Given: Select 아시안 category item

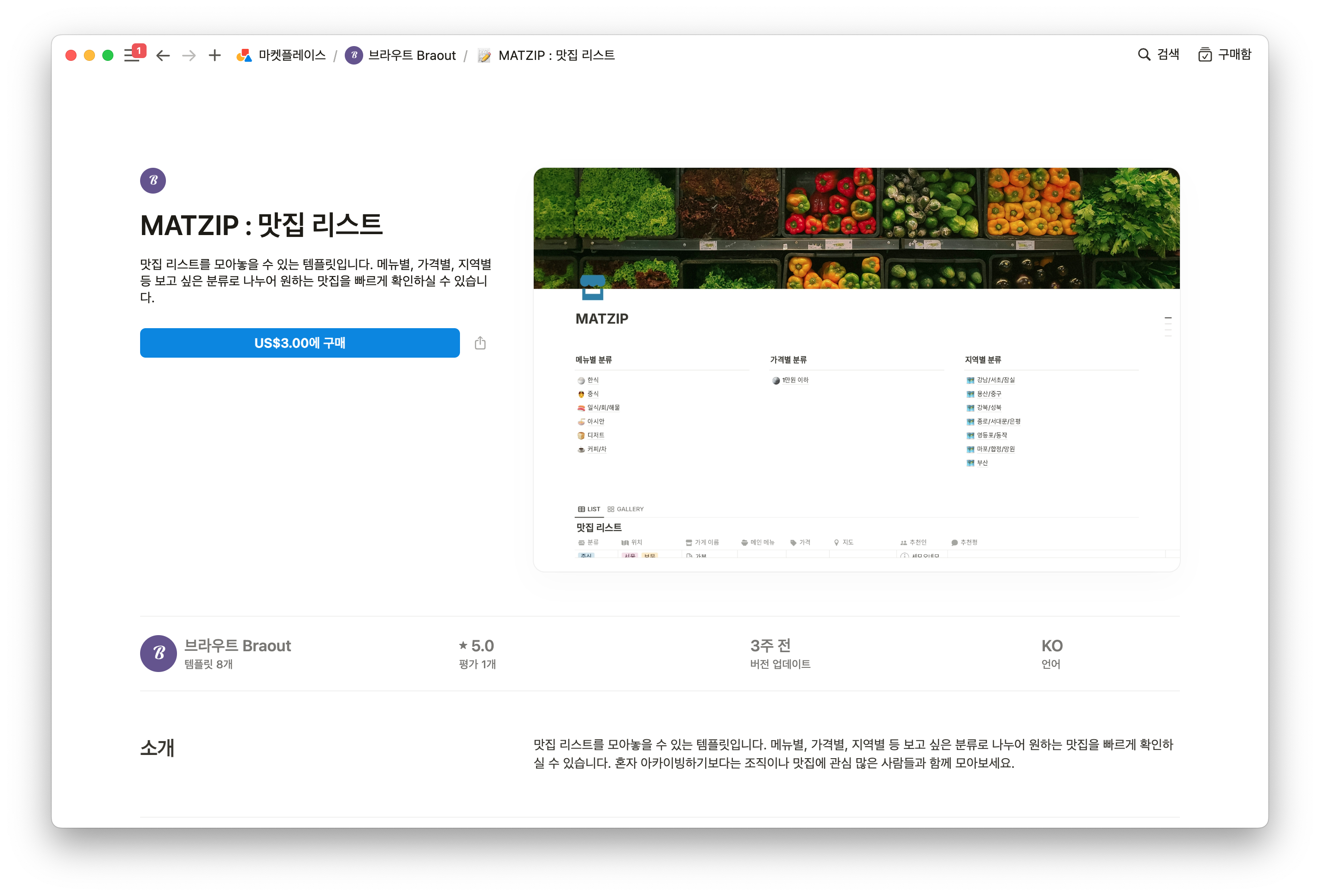Looking at the screenshot, I should (591, 422).
